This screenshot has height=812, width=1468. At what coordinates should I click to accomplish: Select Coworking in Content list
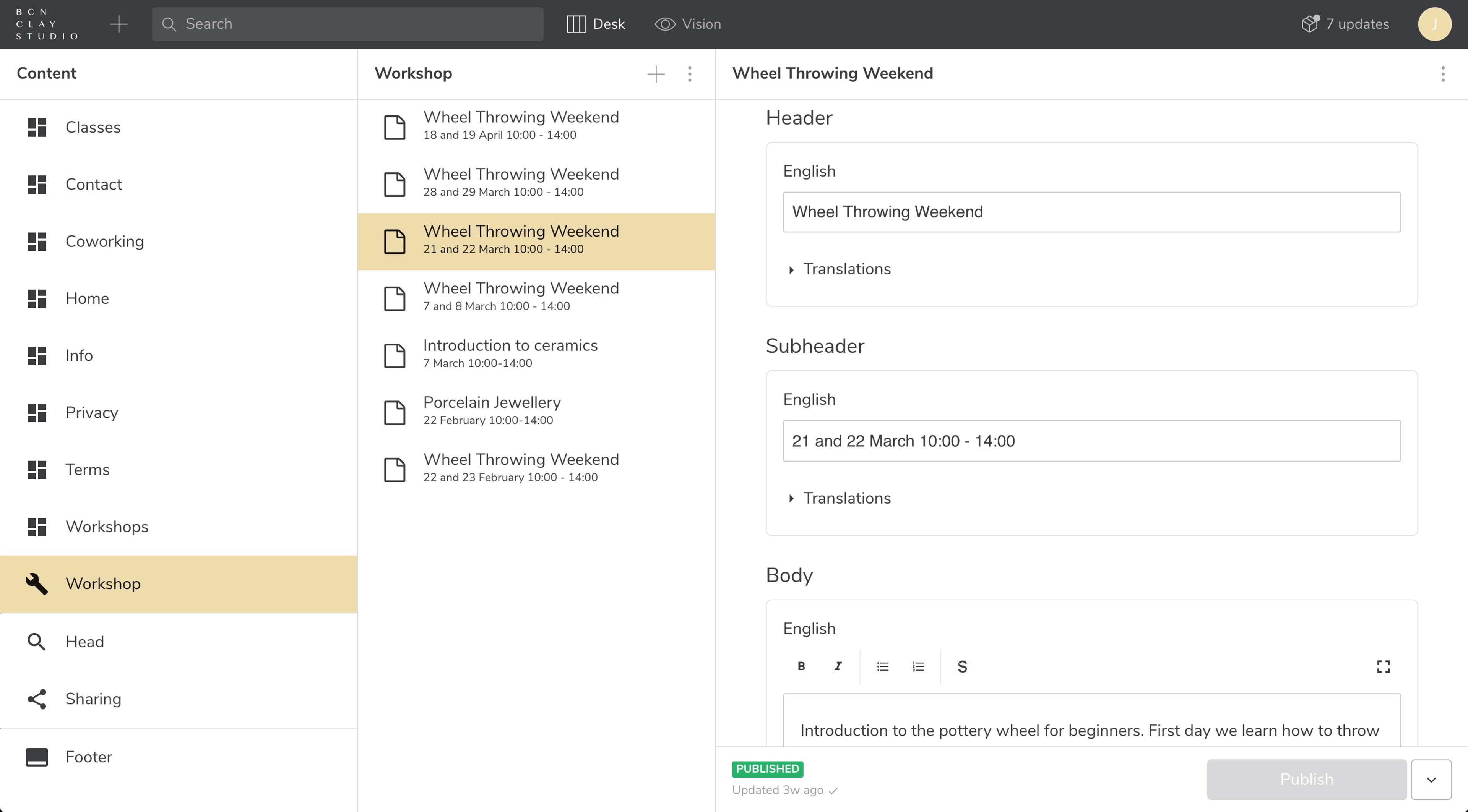coord(105,241)
